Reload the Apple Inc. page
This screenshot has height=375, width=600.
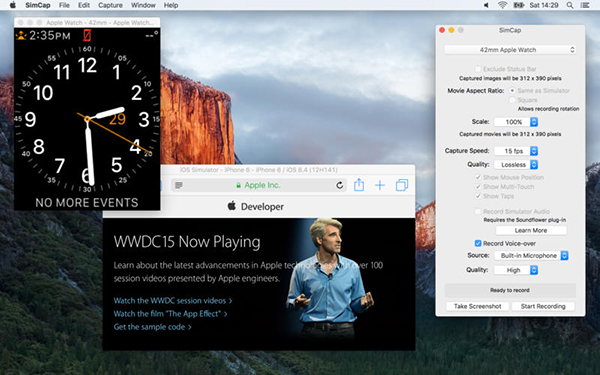click(339, 186)
